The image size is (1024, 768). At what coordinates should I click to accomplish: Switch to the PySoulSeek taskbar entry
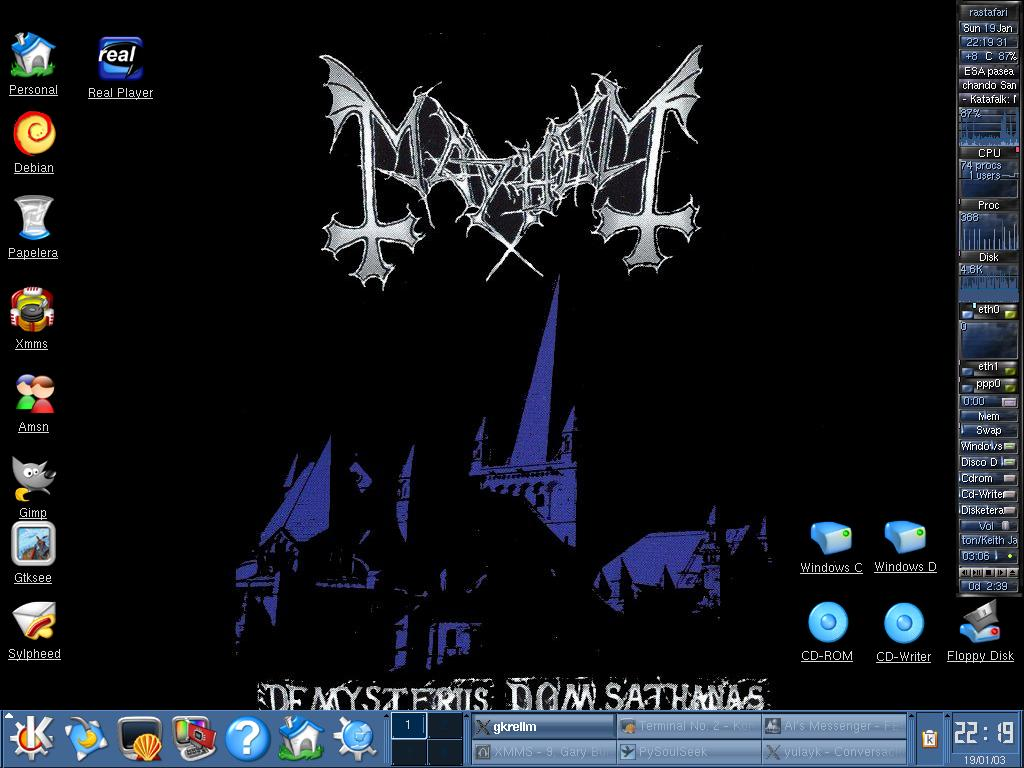[688, 752]
